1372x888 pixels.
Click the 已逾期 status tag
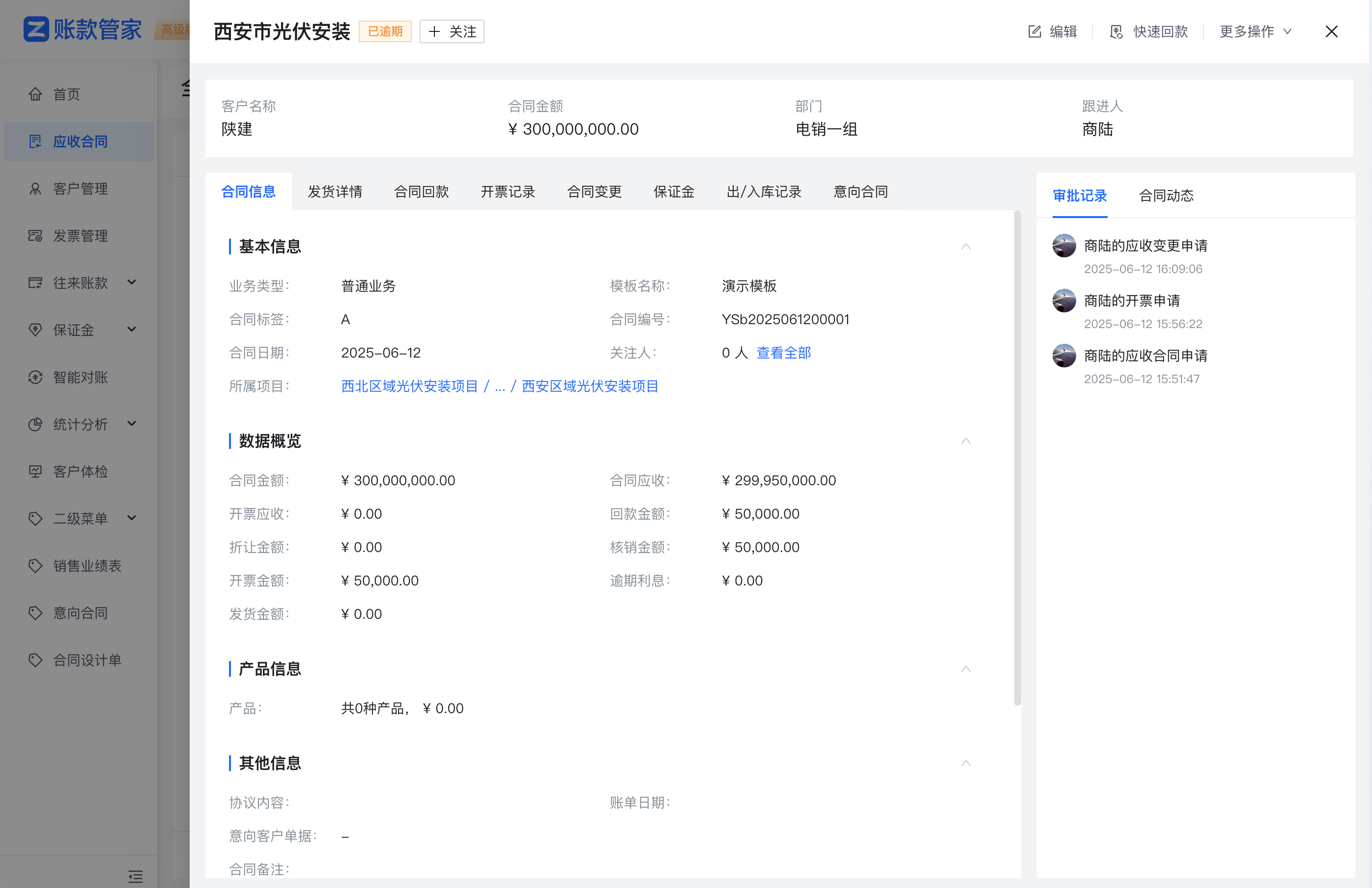(x=385, y=31)
